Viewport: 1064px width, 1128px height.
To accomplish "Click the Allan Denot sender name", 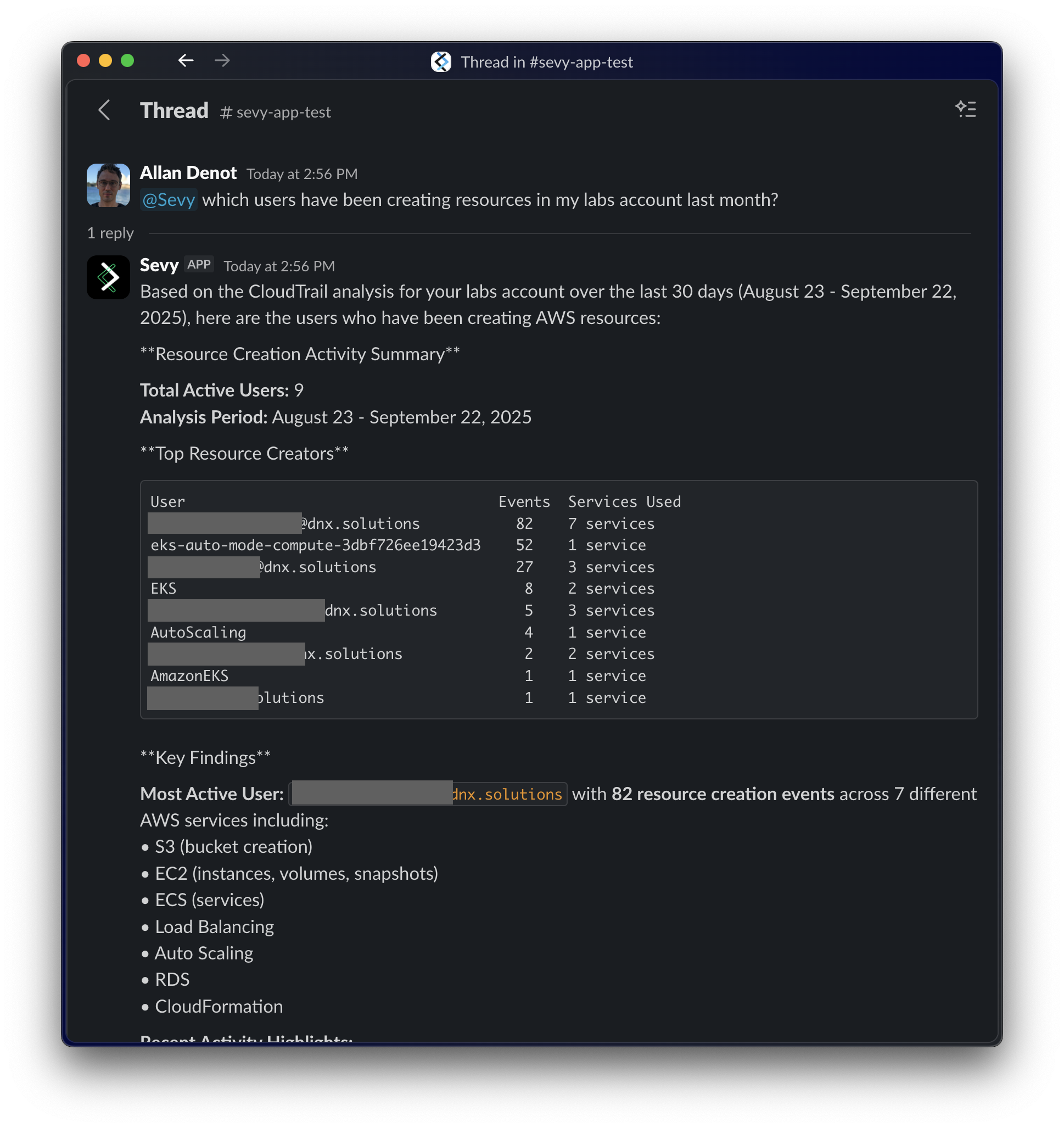I will [188, 173].
